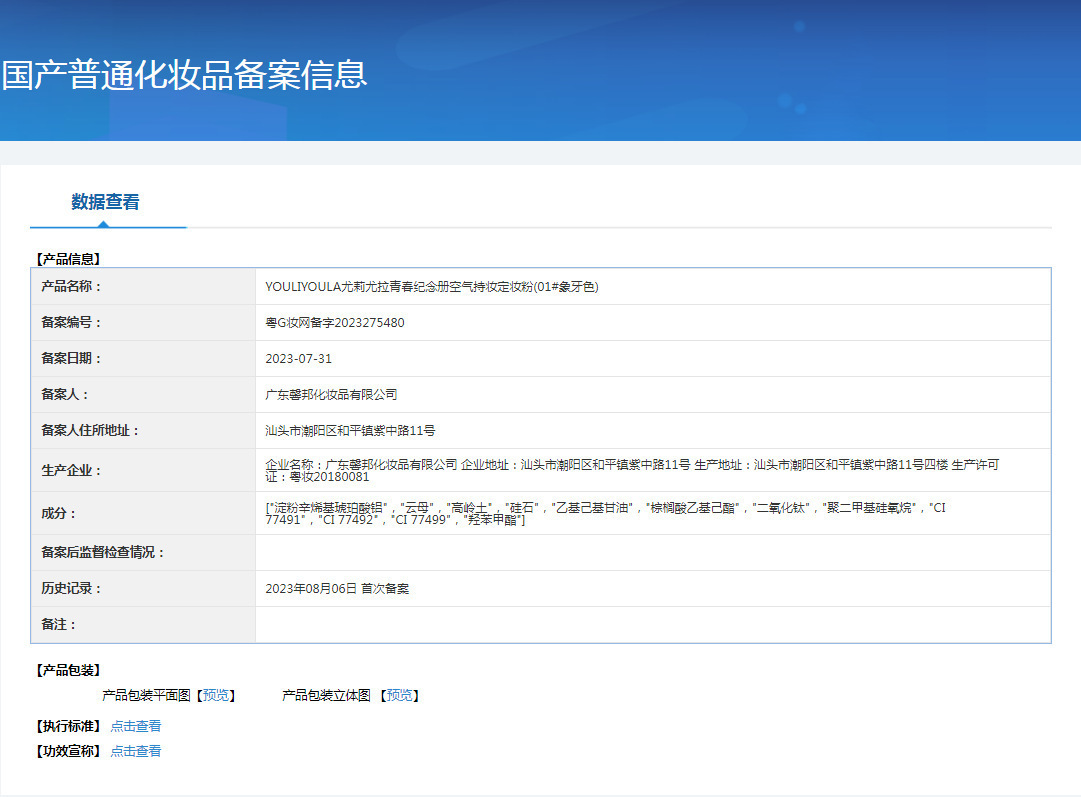Select filing number 粤G妆网备字2023275480
The height and width of the screenshot is (797, 1081).
click(335, 323)
